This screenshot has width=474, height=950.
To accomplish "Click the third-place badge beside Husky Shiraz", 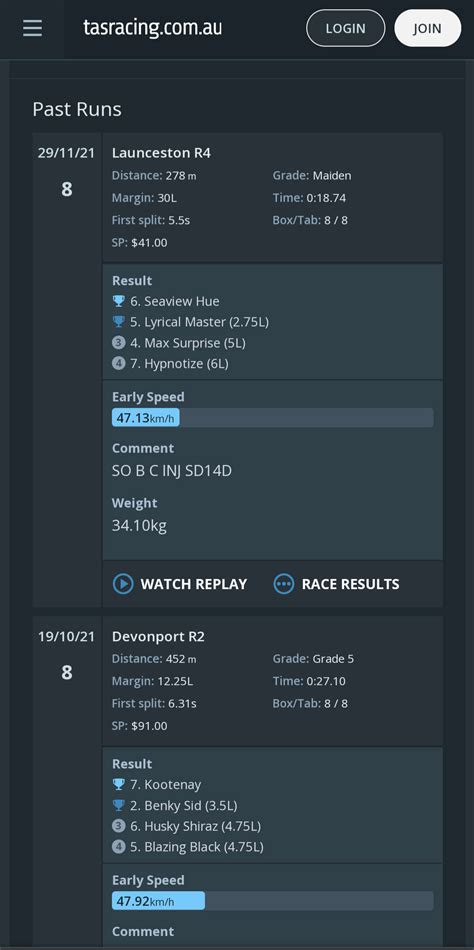I will [x=119, y=826].
